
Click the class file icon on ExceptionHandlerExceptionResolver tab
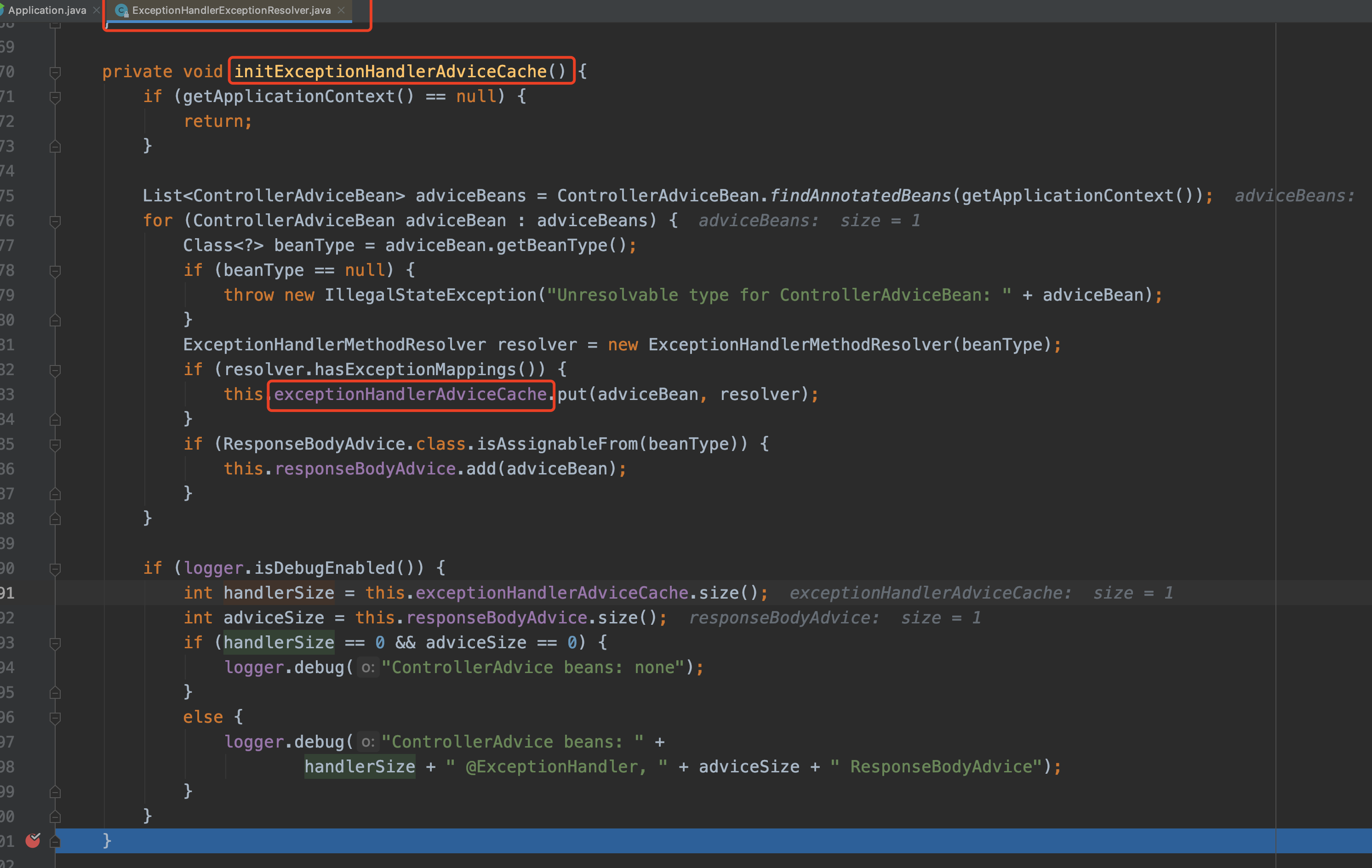pyautogui.click(x=121, y=10)
